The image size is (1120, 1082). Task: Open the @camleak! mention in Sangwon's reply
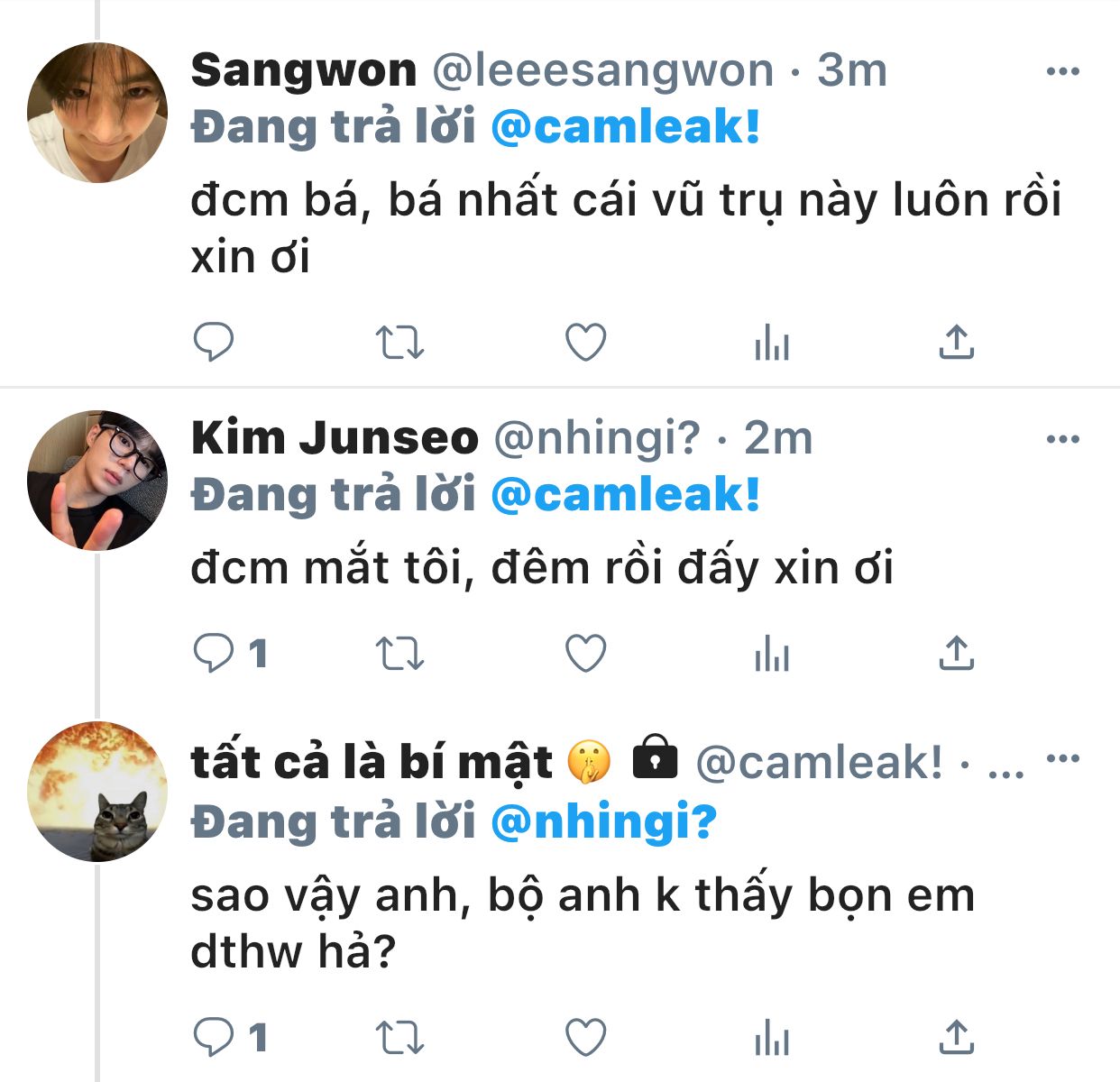(626, 127)
